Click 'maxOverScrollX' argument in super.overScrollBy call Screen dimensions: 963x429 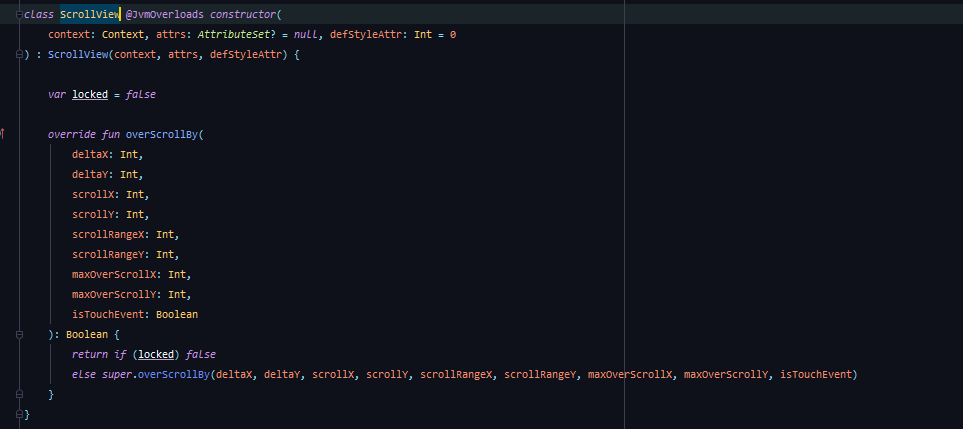click(631, 374)
